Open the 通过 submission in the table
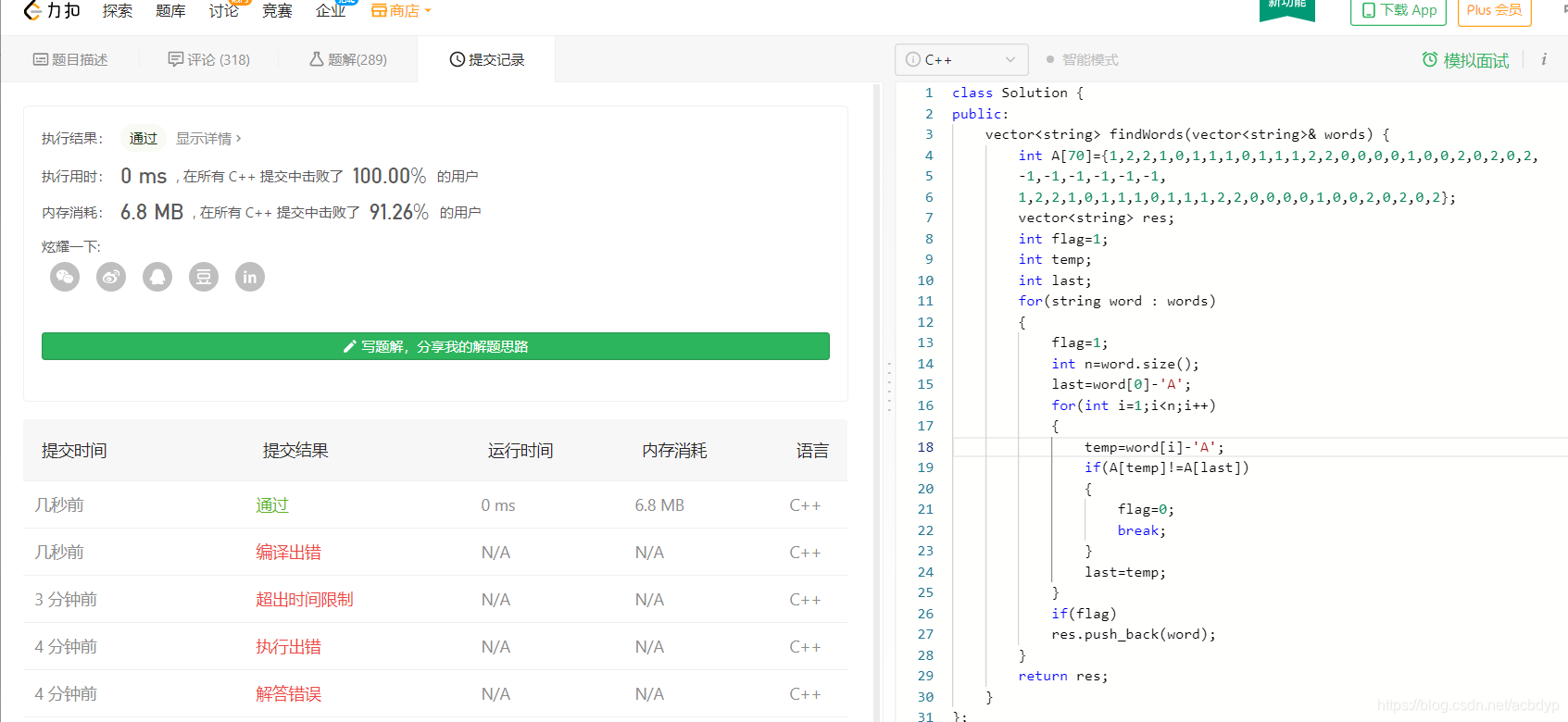The height and width of the screenshot is (722, 1568). (x=272, y=505)
